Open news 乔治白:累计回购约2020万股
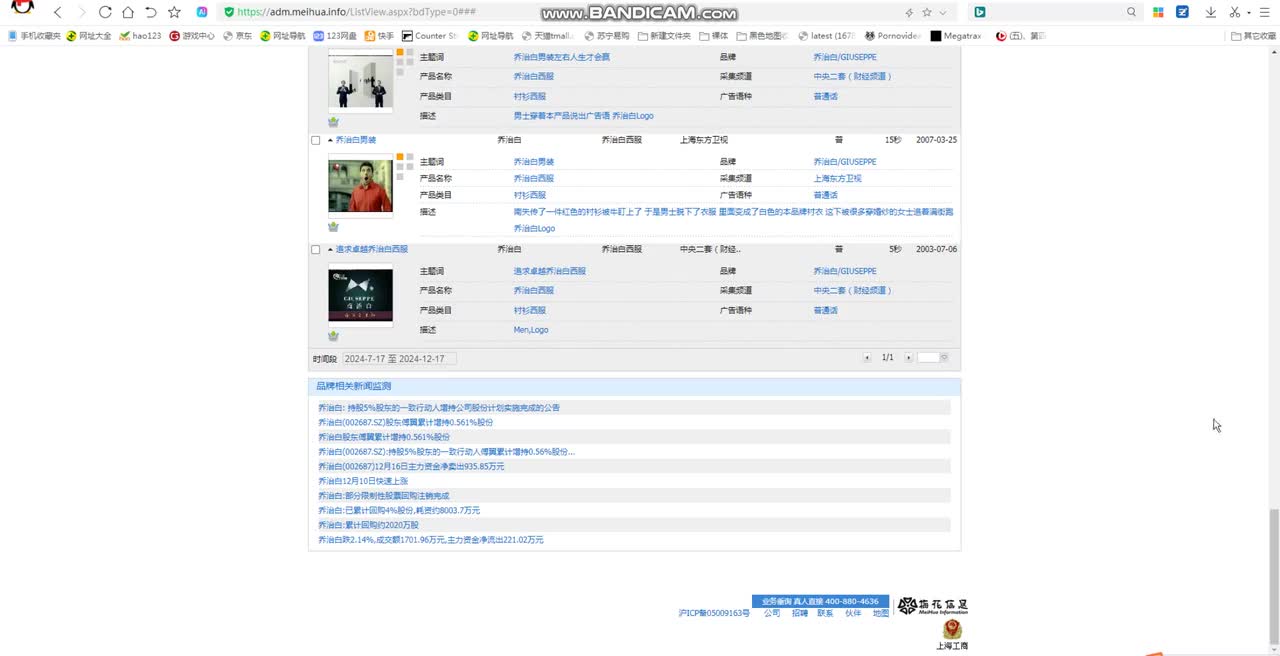This screenshot has width=1280, height=656. (x=368, y=525)
